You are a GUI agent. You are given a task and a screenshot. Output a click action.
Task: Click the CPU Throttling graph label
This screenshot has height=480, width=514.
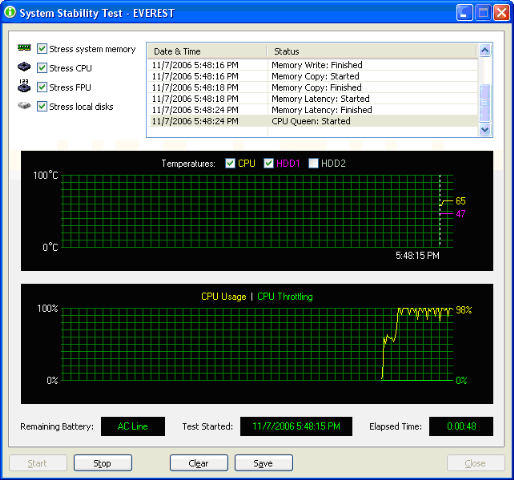click(x=285, y=297)
